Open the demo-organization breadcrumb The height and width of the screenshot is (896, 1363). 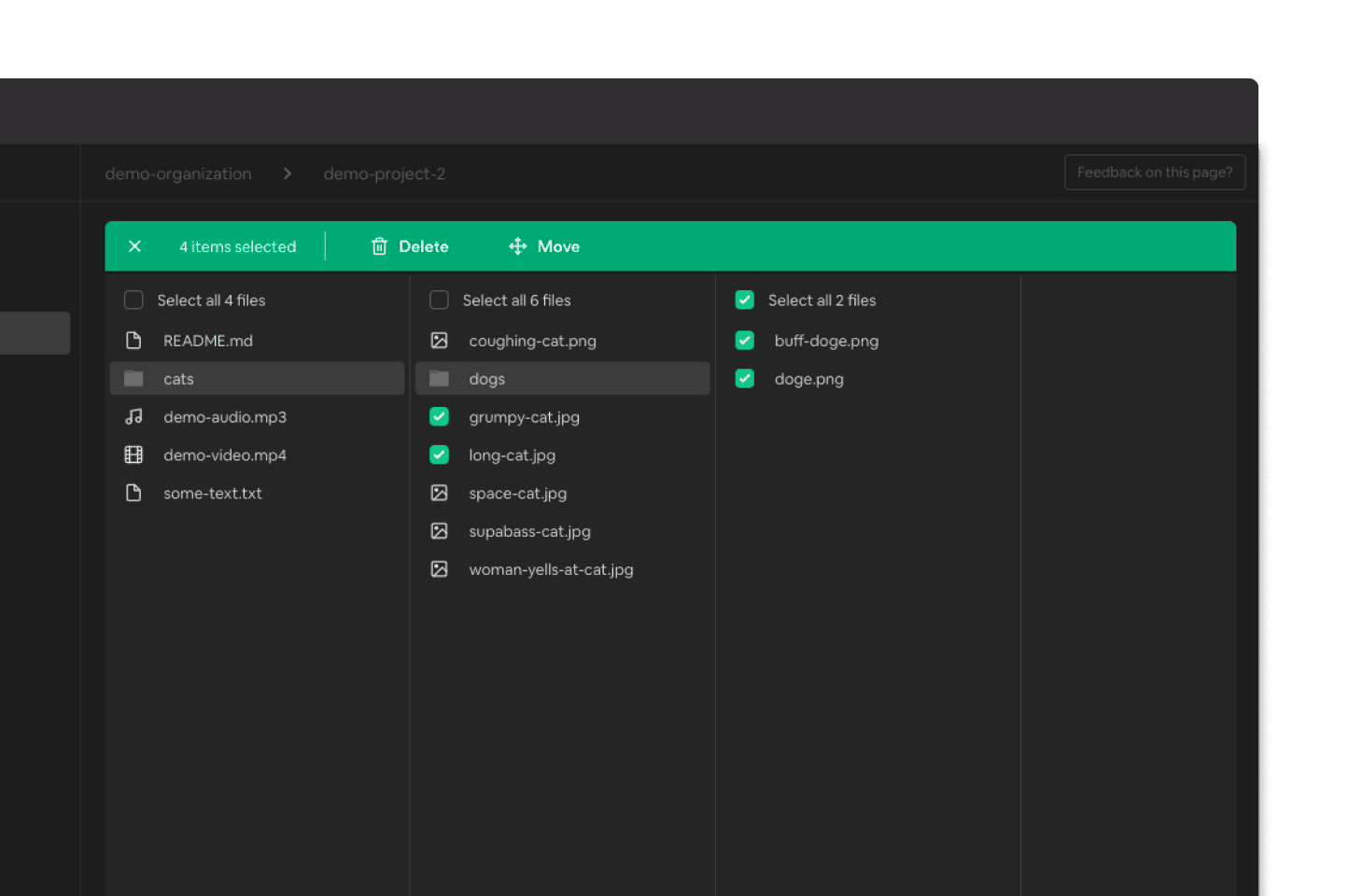[177, 173]
